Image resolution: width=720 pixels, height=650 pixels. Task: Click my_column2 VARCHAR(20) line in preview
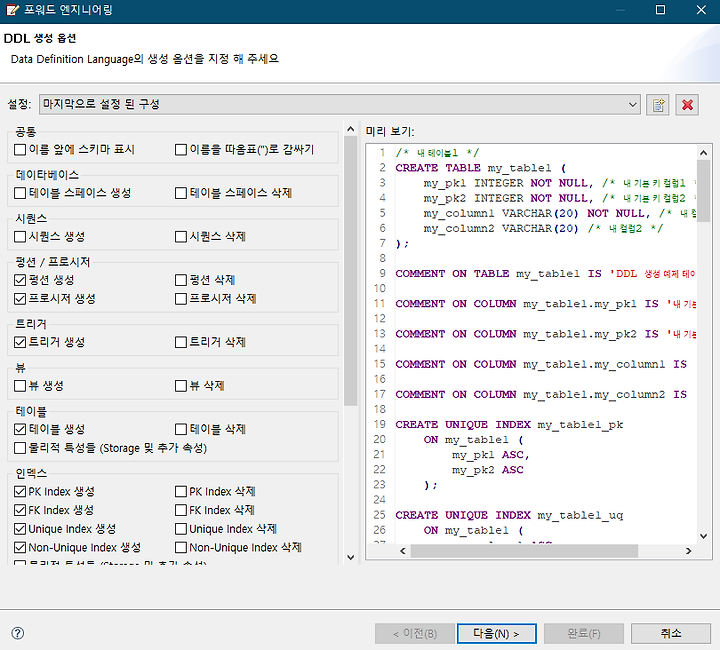click(x=543, y=229)
